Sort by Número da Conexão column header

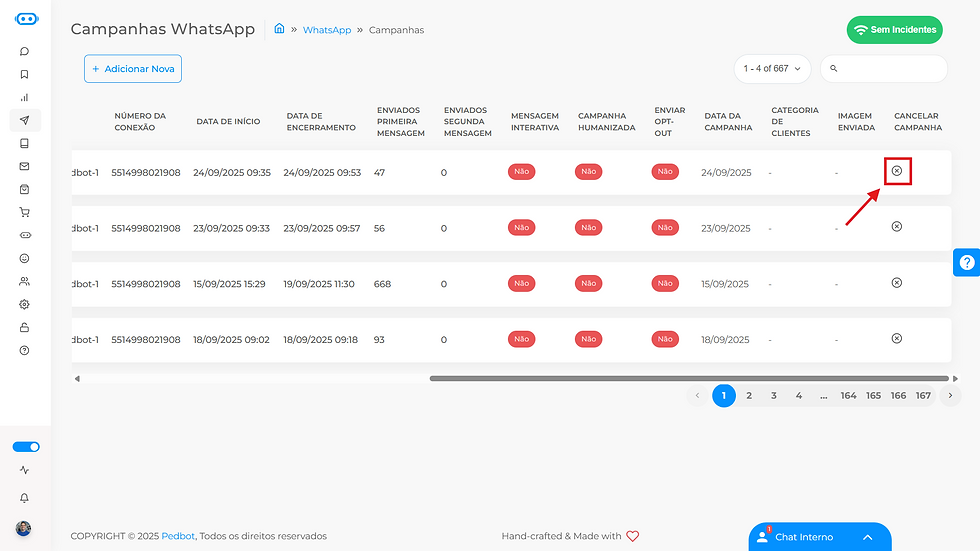point(140,121)
